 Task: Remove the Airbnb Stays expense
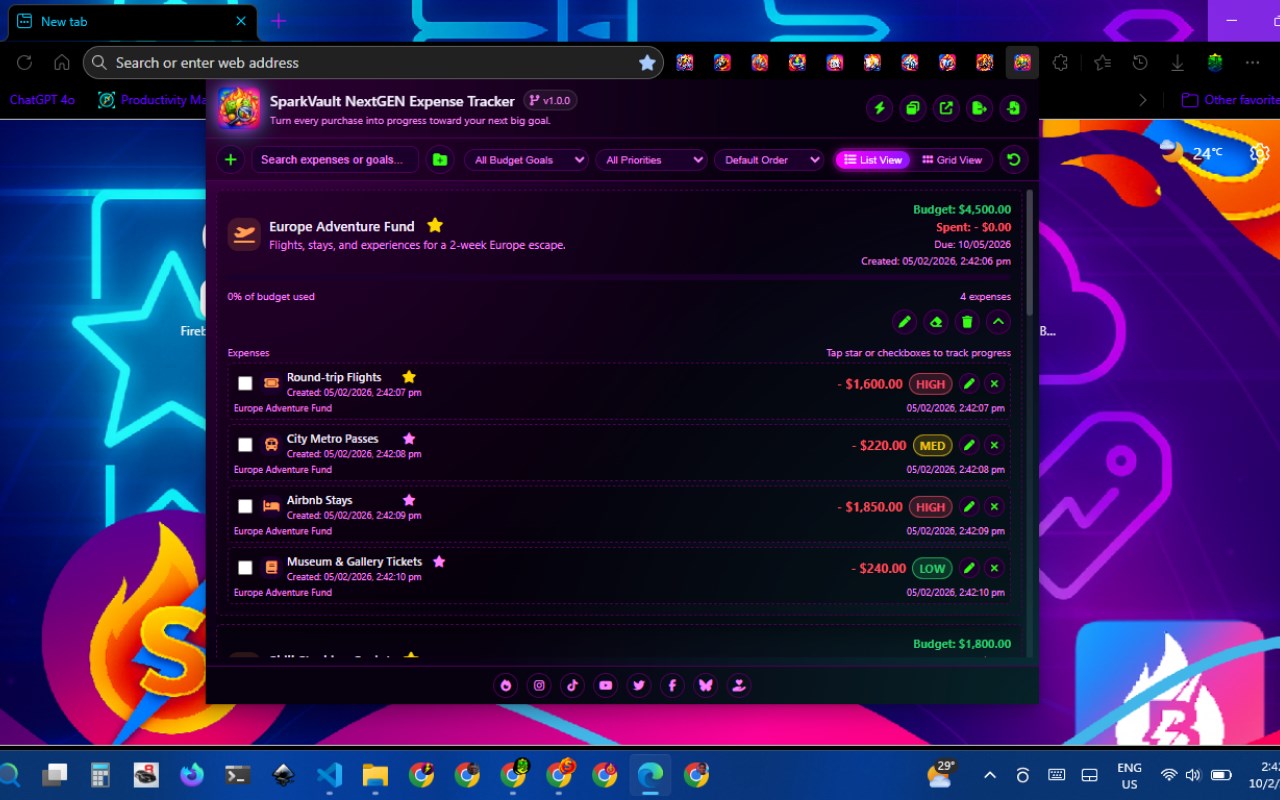[994, 507]
